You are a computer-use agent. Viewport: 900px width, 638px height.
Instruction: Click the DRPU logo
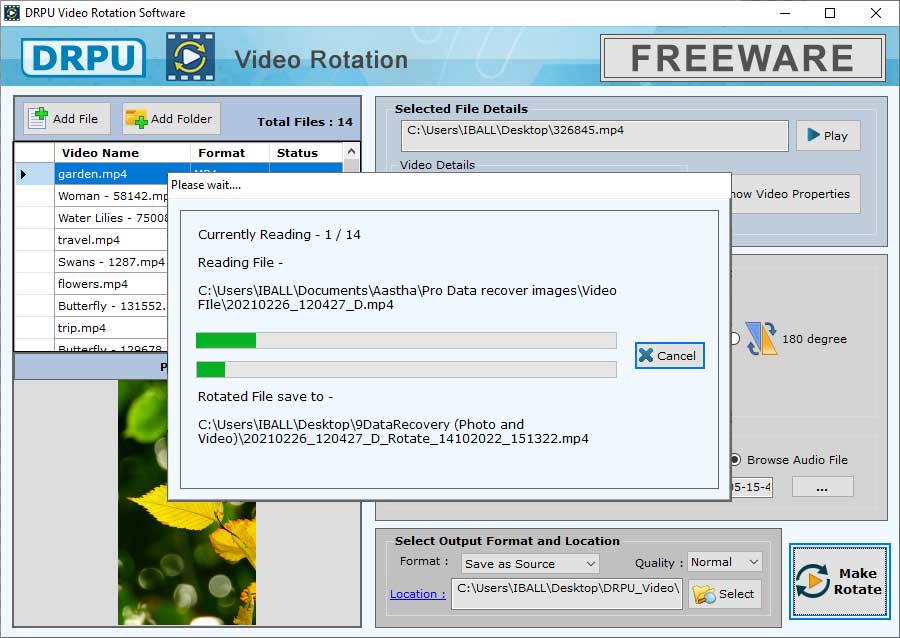[83, 57]
